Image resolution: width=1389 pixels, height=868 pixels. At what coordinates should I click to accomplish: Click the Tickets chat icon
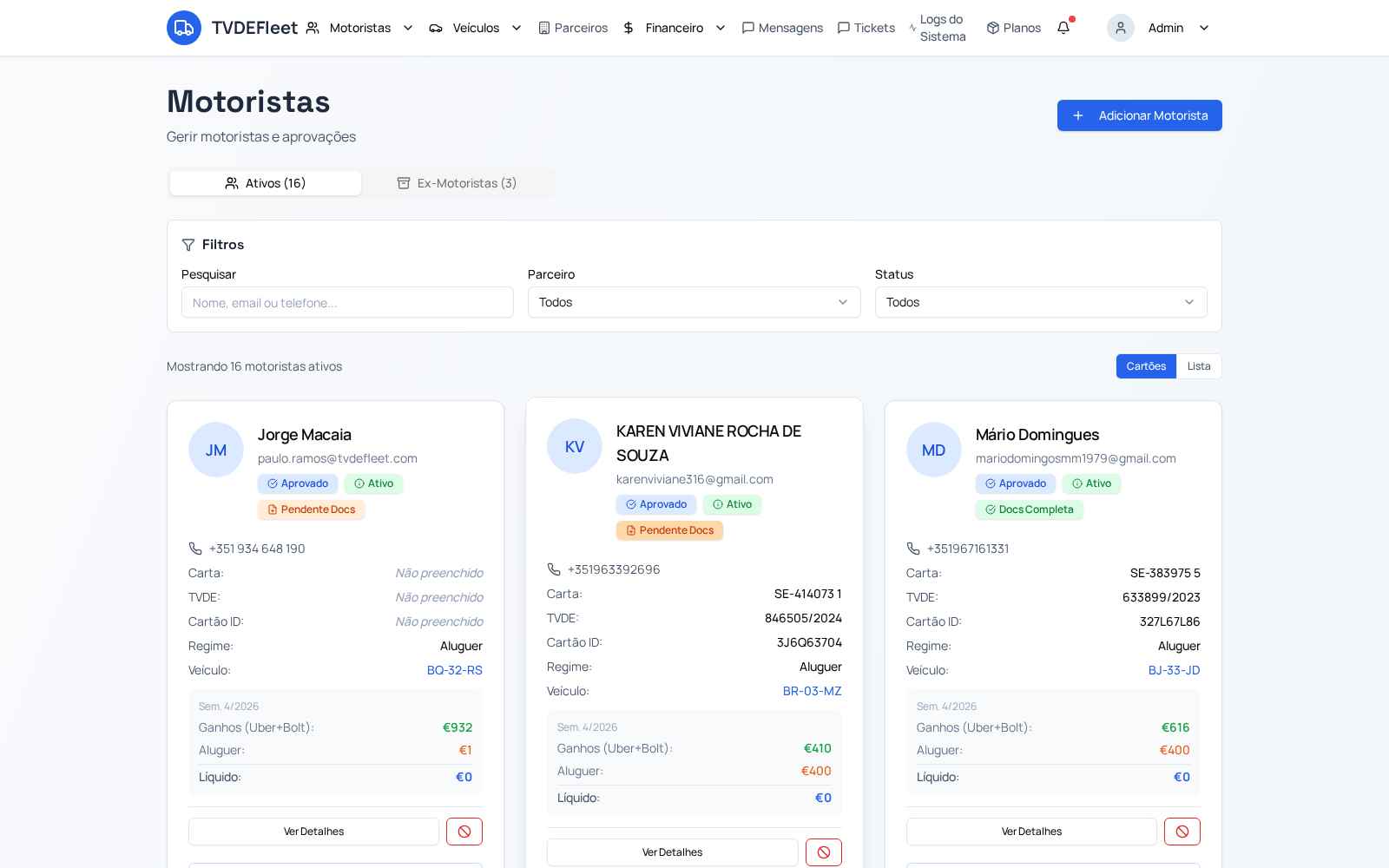coord(844,28)
